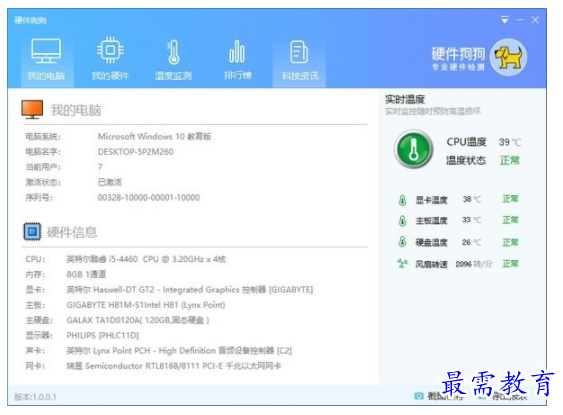Click the 8GB 1通道 memory value
The width and height of the screenshot is (563, 415).
[x=86, y=275]
